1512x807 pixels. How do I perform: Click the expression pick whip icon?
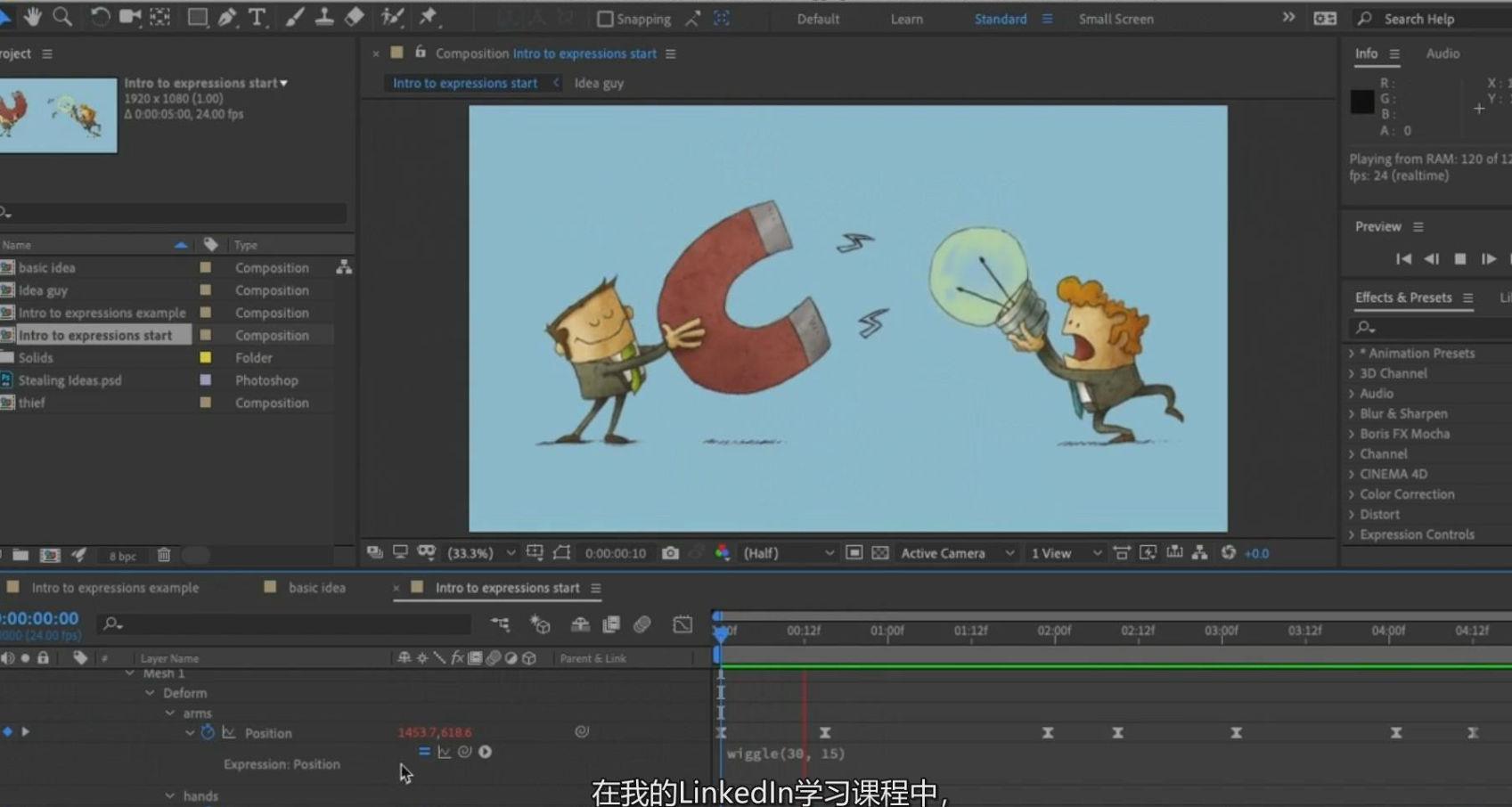(x=464, y=752)
